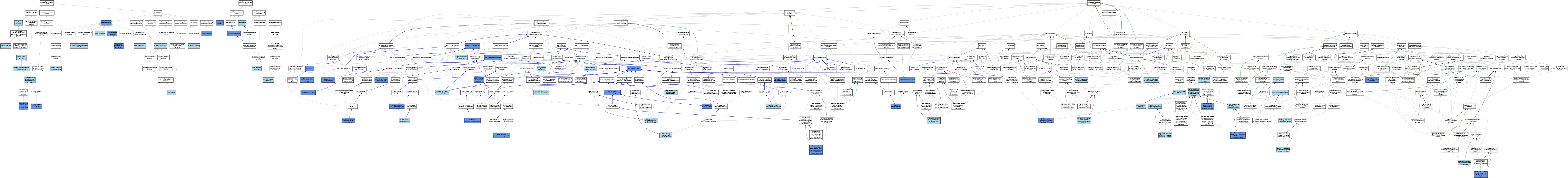Select the 'endocardial cushion development' node
1568x178 pixels.
pyautogui.click(x=625, y=80)
